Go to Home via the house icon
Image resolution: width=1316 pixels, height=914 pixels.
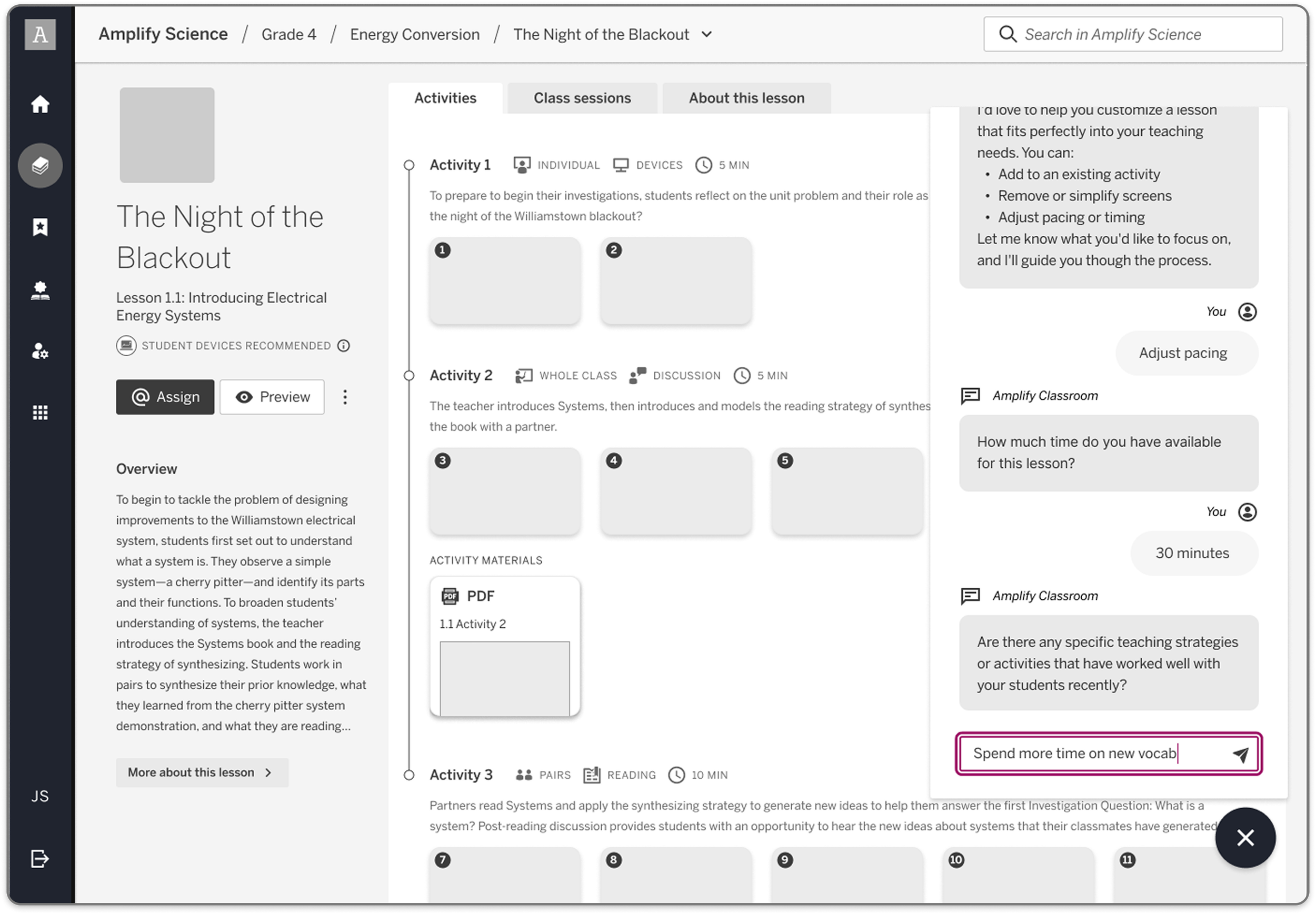(40, 104)
